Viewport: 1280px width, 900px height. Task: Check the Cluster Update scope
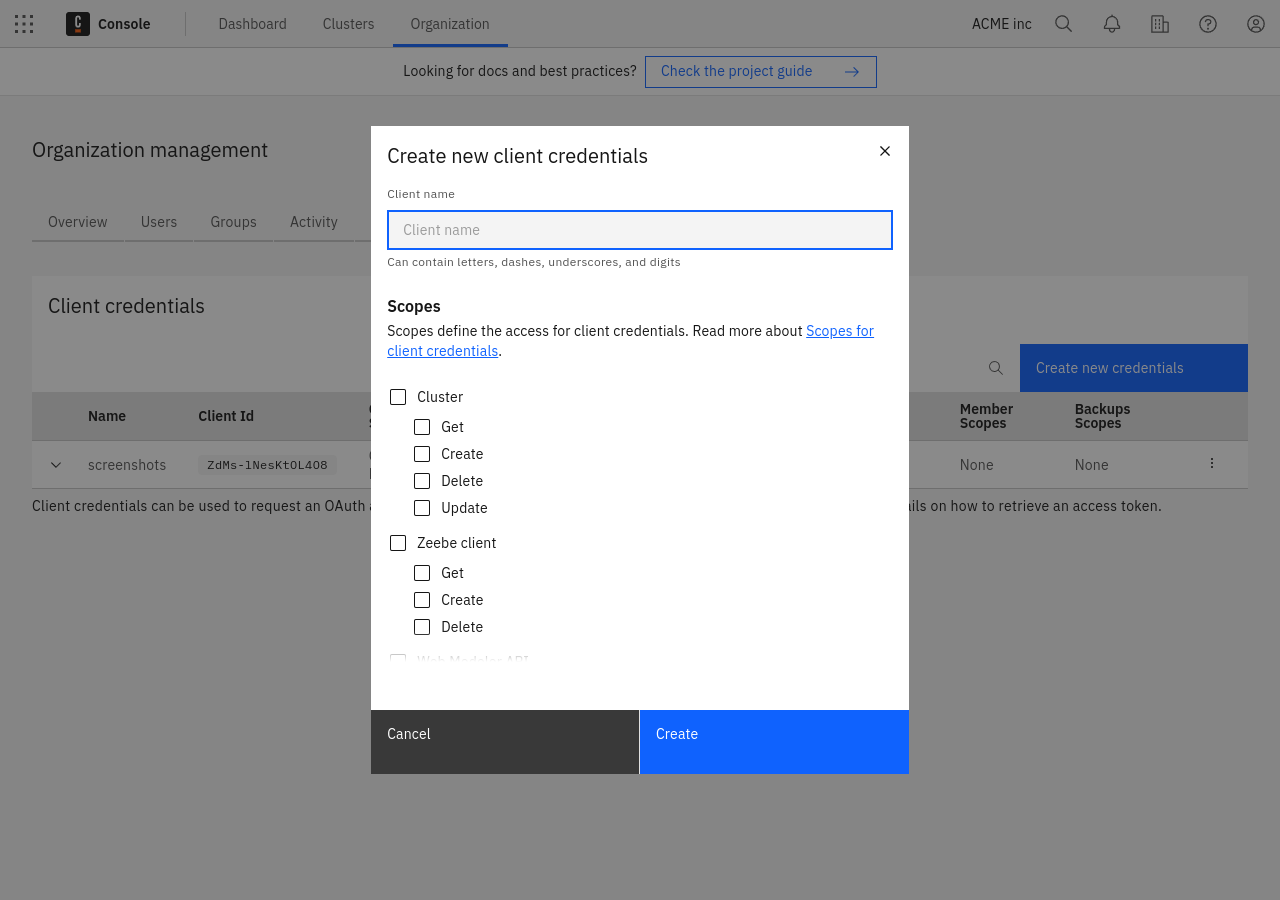422,508
